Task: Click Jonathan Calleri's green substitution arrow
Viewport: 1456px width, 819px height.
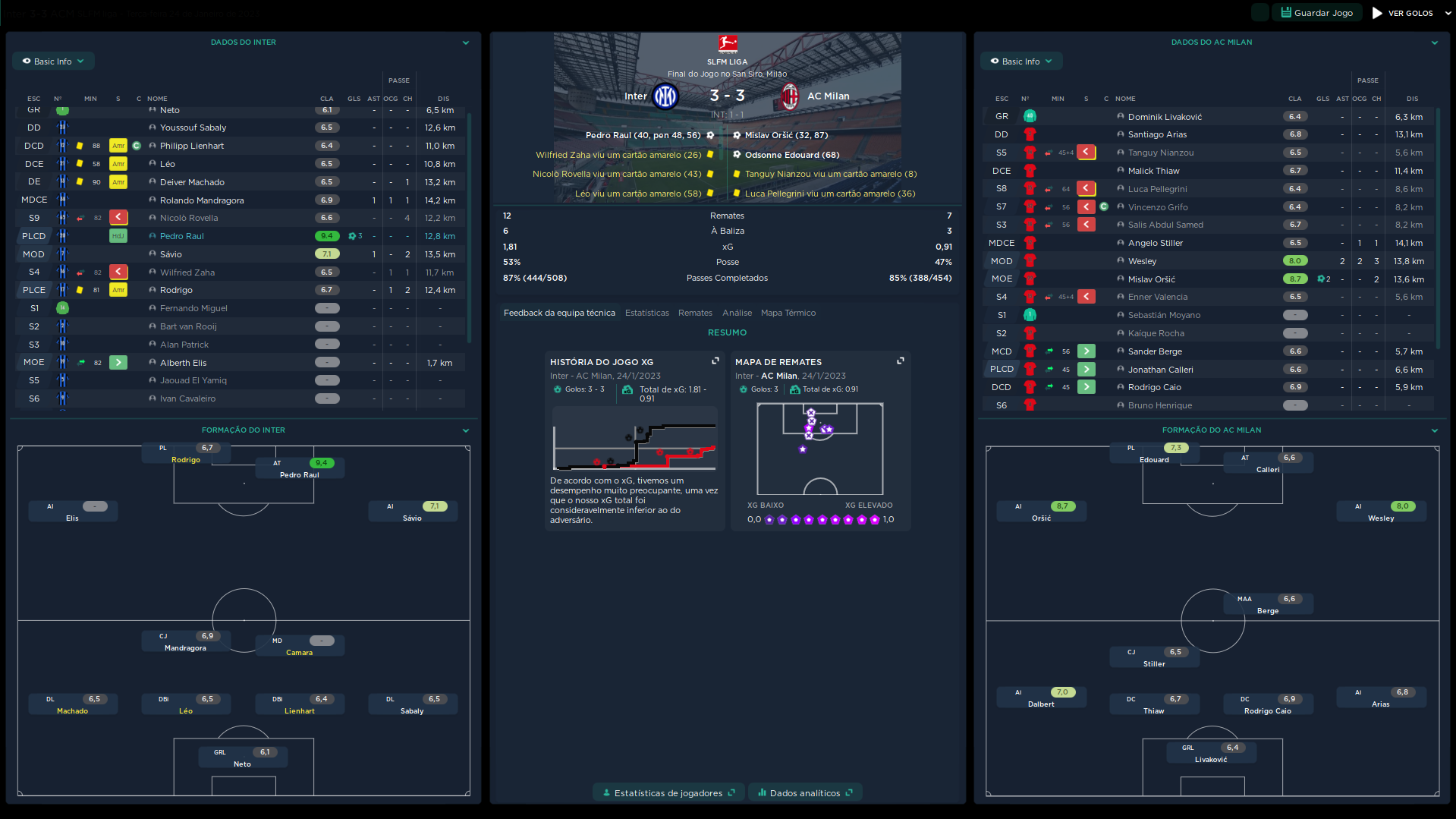Action: (1086, 370)
